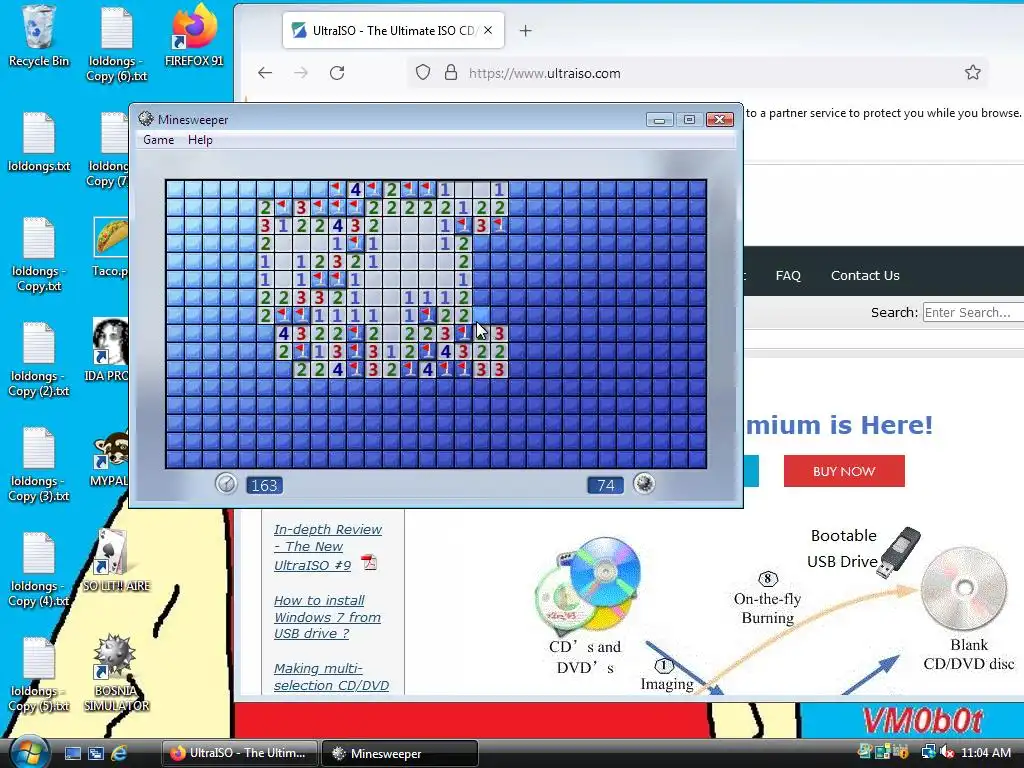Click the Firefox shield tracking protection icon

click(423, 72)
